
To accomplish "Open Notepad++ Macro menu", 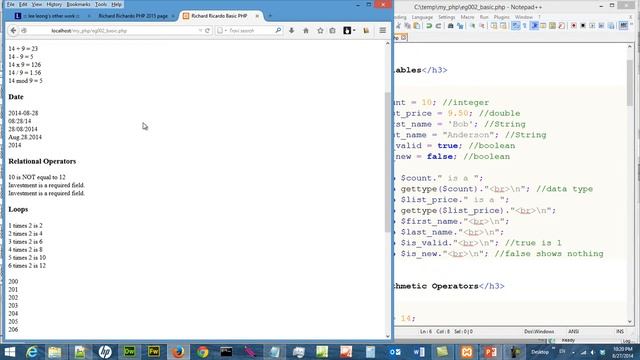I will pos(467,17).
